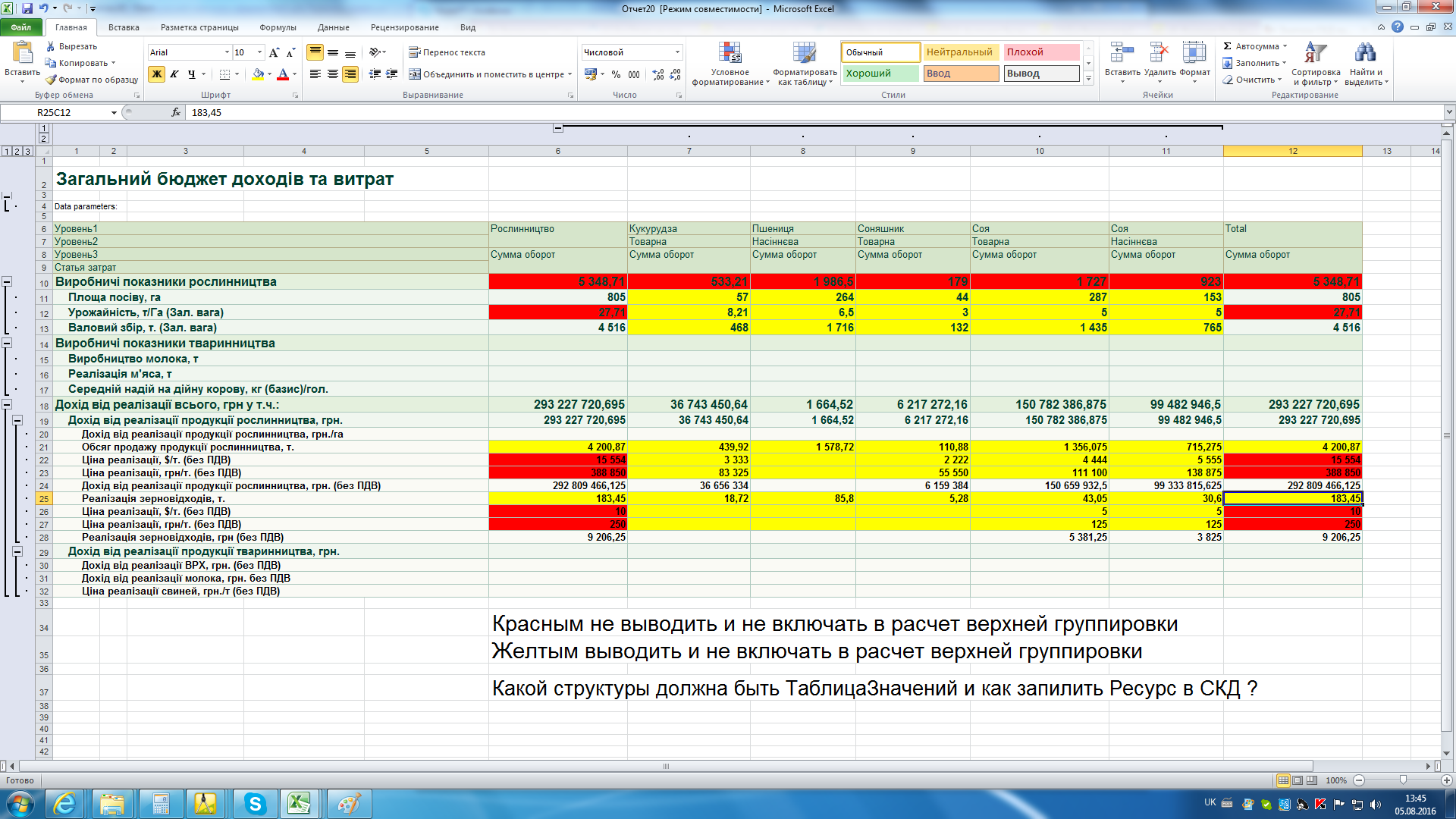Click Copy (Копировать) button
The width and height of the screenshot is (1456, 819).
point(79,63)
